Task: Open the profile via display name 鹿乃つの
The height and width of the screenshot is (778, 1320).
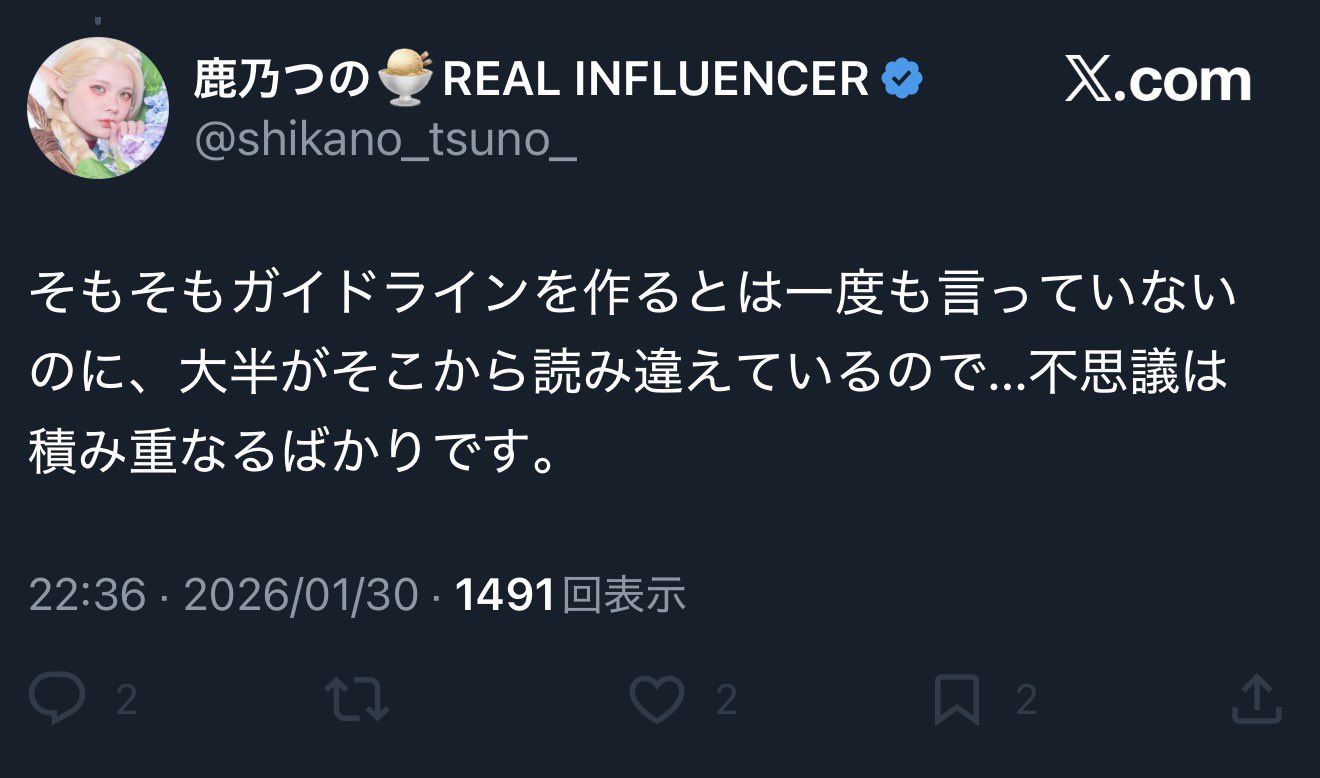Action: coord(282,79)
